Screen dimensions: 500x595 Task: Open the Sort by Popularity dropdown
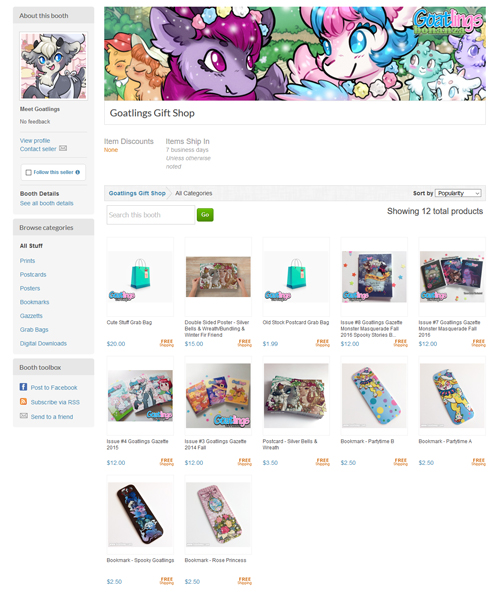(x=458, y=193)
